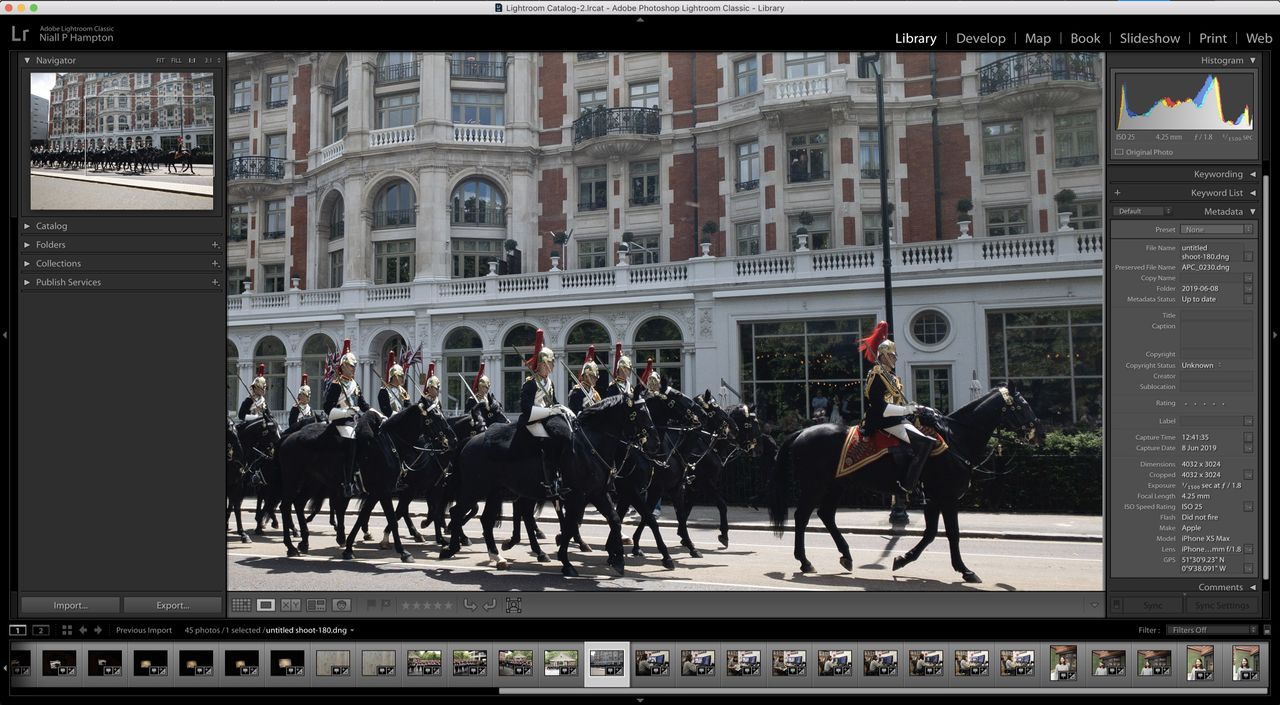
Task: Flag photo as picked in toolbar
Action: coord(372,605)
